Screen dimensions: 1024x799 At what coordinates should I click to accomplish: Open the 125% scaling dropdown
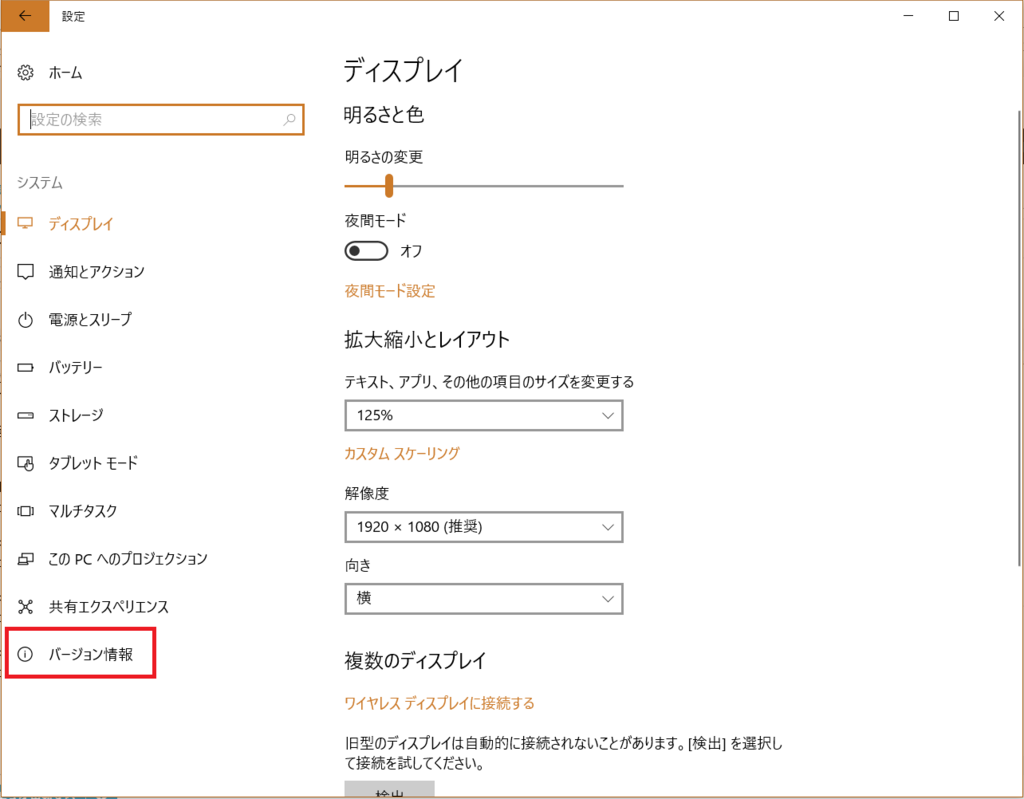(484, 416)
